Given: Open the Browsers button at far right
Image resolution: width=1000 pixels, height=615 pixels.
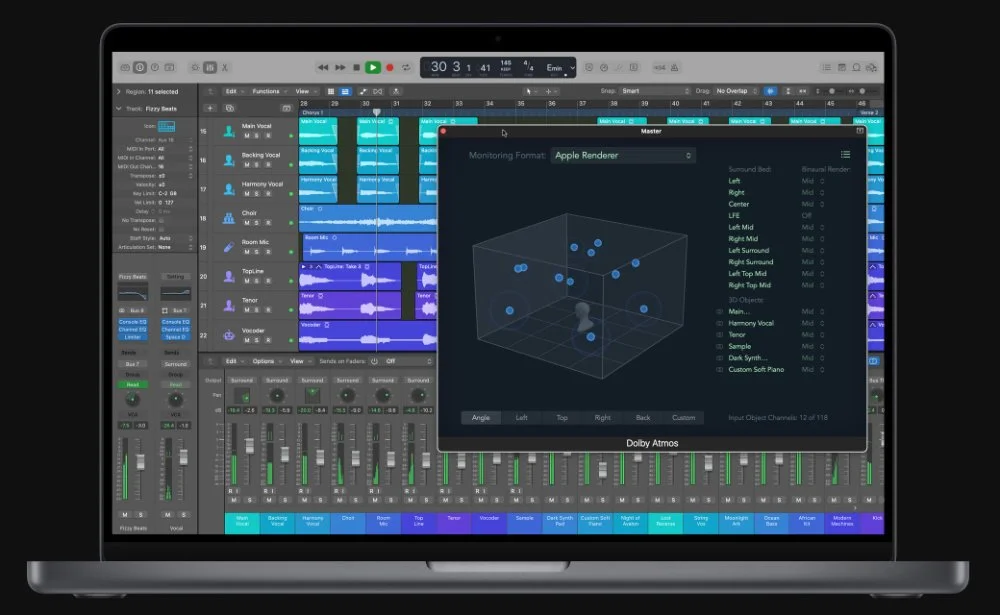Looking at the screenshot, I should click(x=872, y=67).
